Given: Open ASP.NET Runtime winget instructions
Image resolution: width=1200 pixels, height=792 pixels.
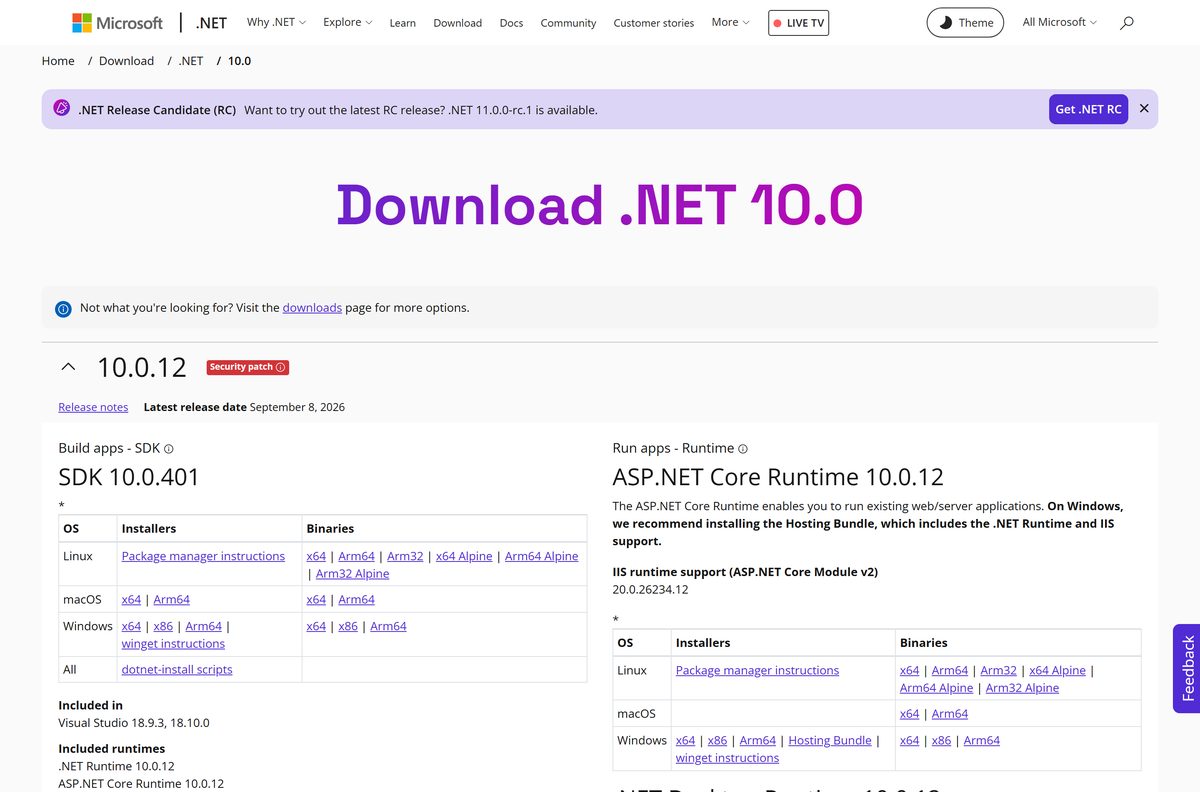Looking at the screenshot, I should 727,758.
